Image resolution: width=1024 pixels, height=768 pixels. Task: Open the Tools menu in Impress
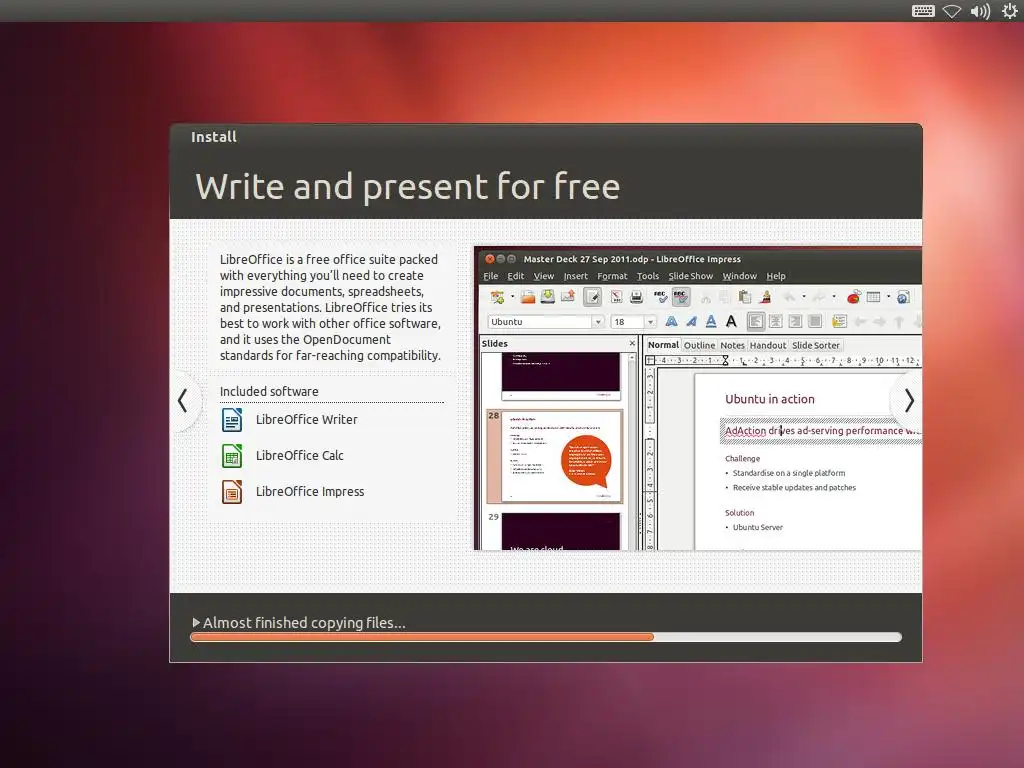tap(648, 276)
